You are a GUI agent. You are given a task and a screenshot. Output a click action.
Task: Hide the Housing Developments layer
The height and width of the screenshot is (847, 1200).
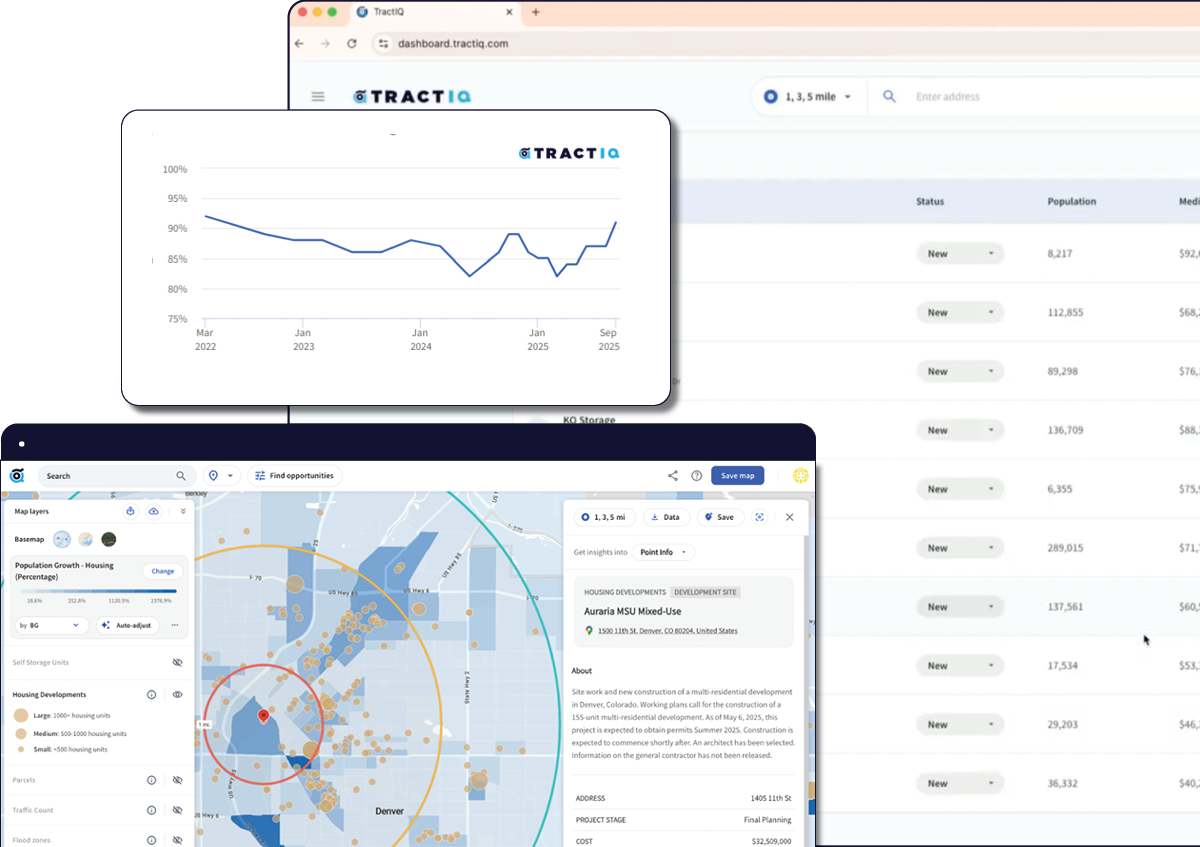pyautogui.click(x=177, y=694)
